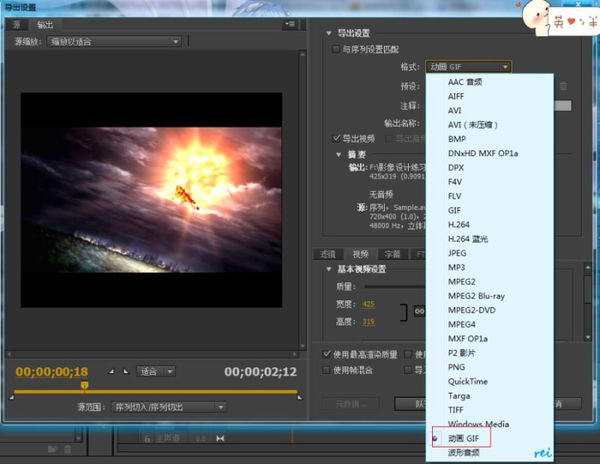The width and height of the screenshot is (600, 464).
Task: Edit the 宽度 value 425
Action: pos(368,304)
